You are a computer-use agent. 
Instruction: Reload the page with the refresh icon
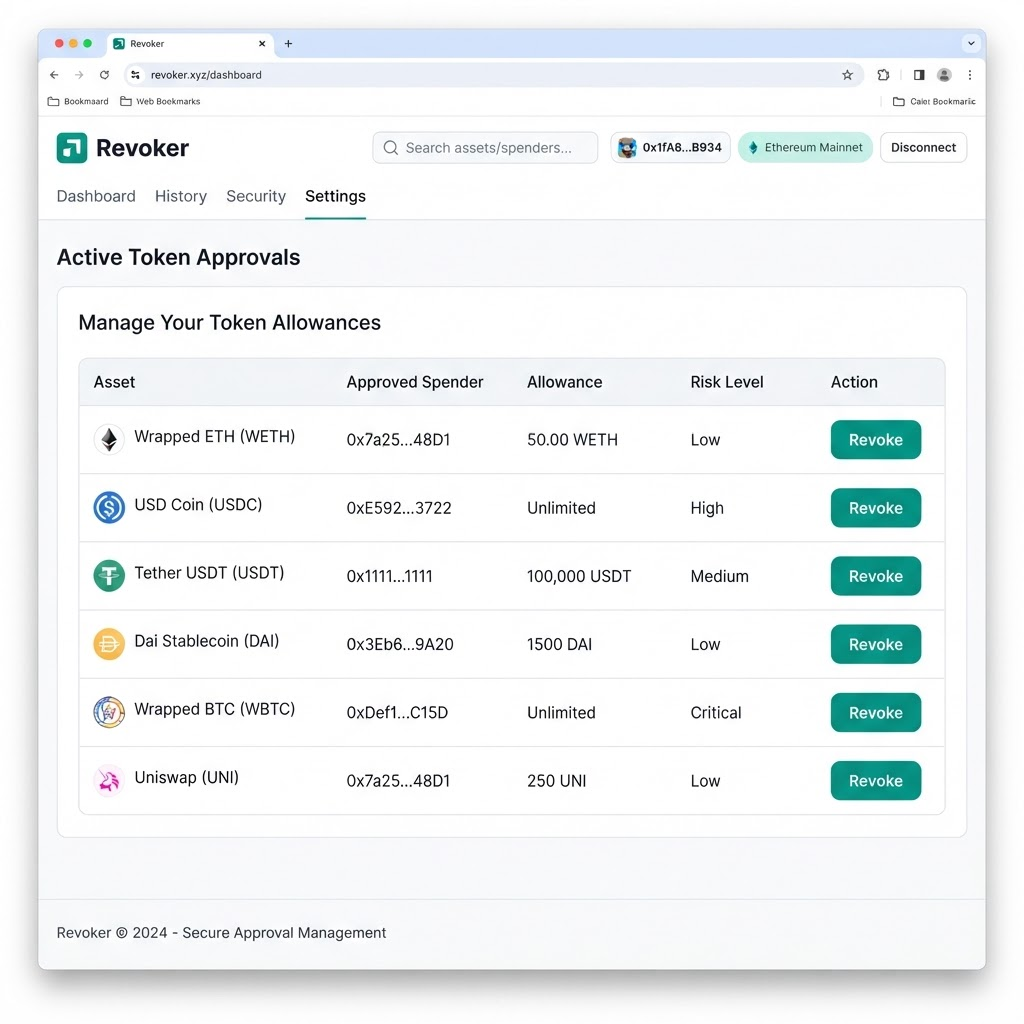tap(104, 75)
